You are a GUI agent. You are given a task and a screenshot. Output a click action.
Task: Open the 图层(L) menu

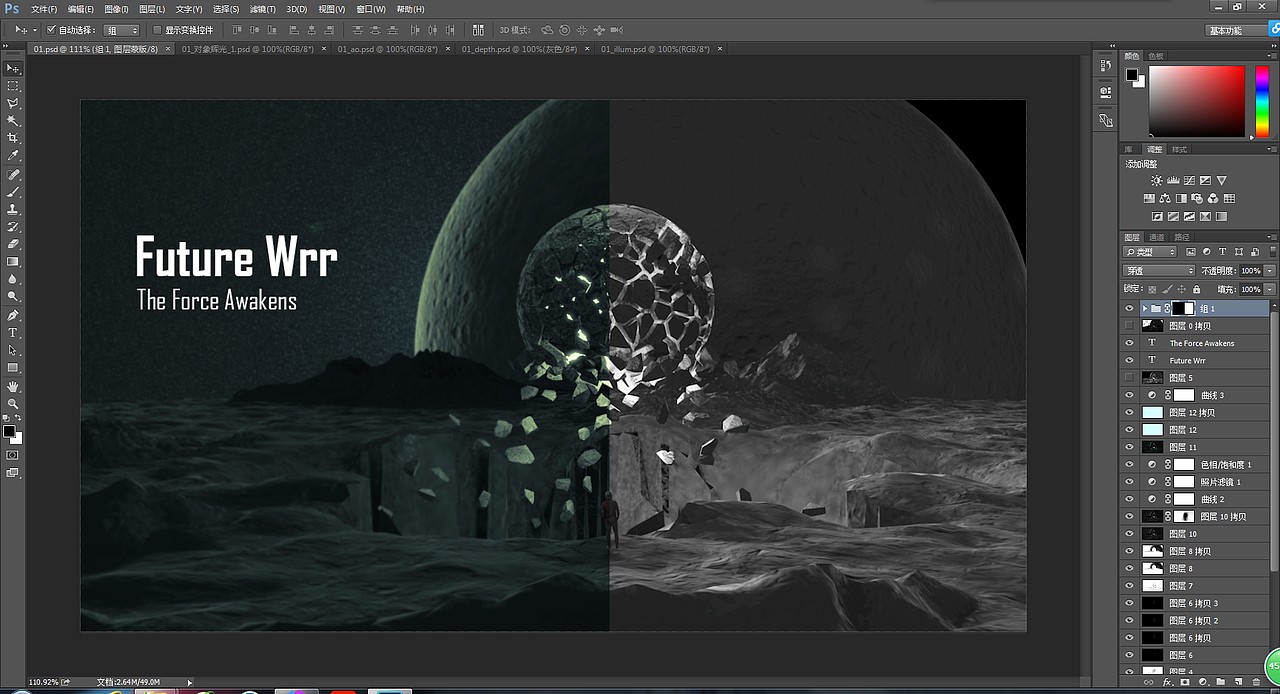point(153,9)
